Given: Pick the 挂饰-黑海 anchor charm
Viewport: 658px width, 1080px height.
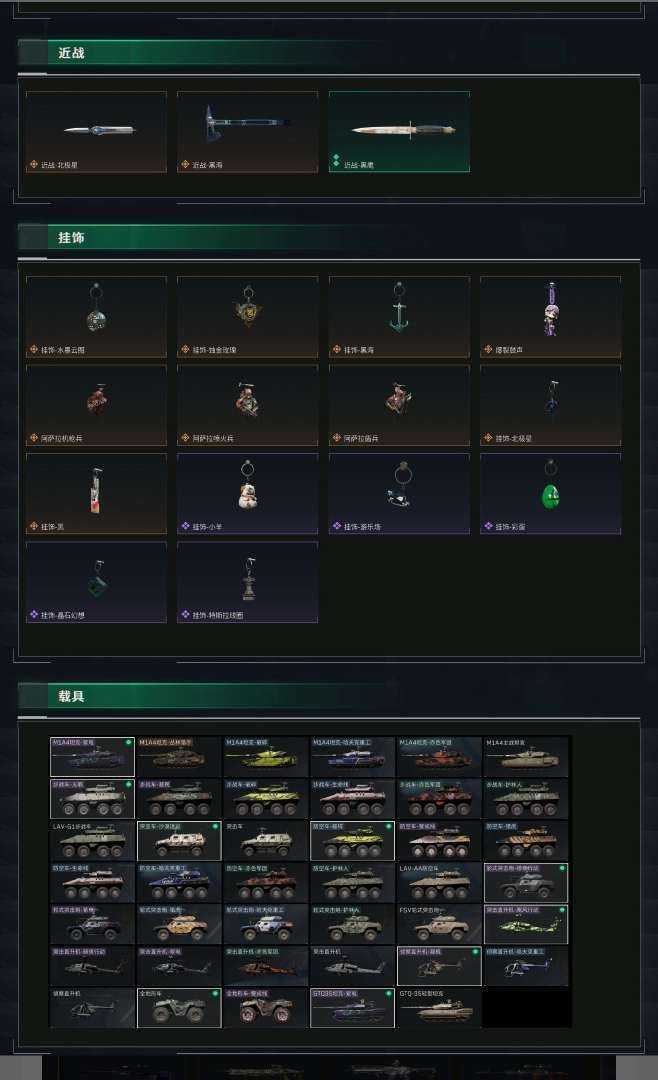Looking at the screenshot, I should pos(400,317).
